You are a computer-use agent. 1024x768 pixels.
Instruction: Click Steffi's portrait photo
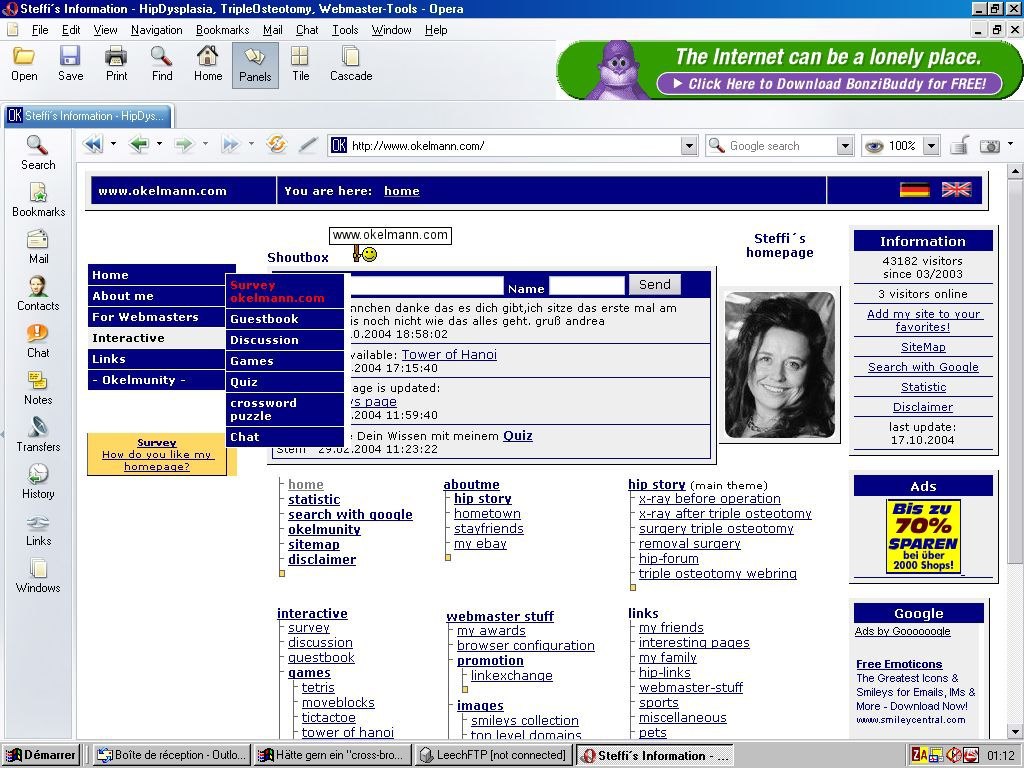780,364
